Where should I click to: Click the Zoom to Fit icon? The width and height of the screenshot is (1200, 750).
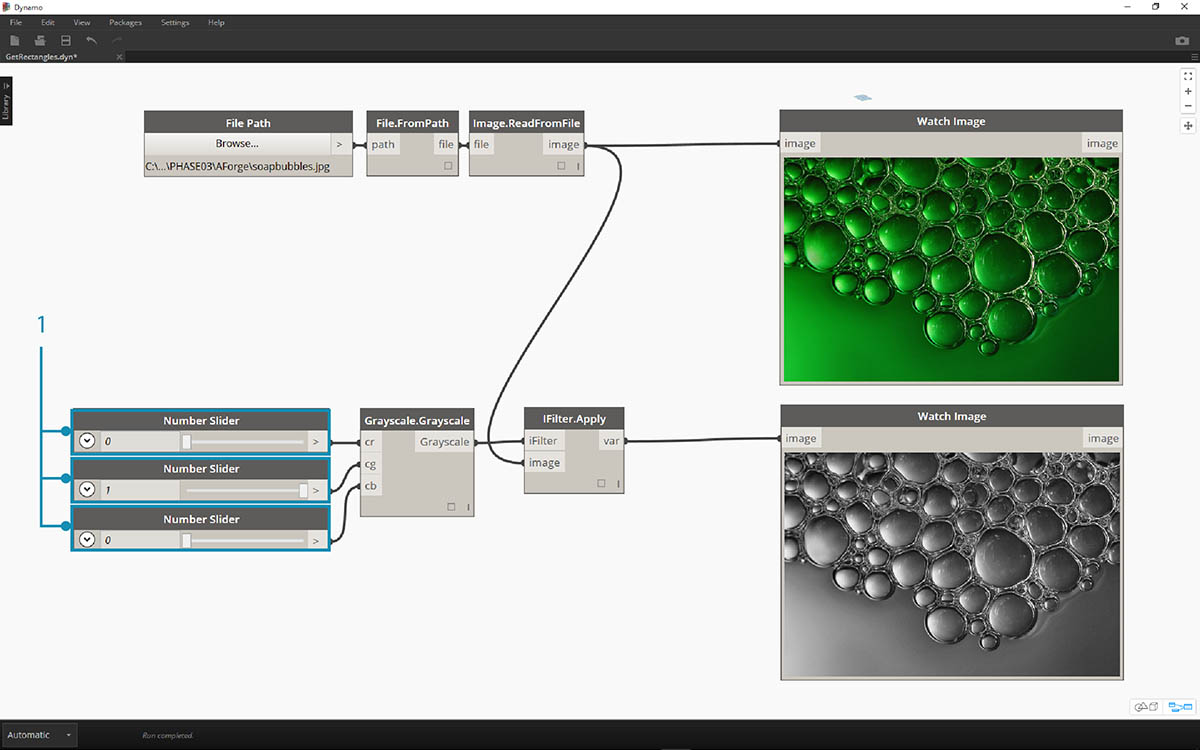(x=1188, y=76)
